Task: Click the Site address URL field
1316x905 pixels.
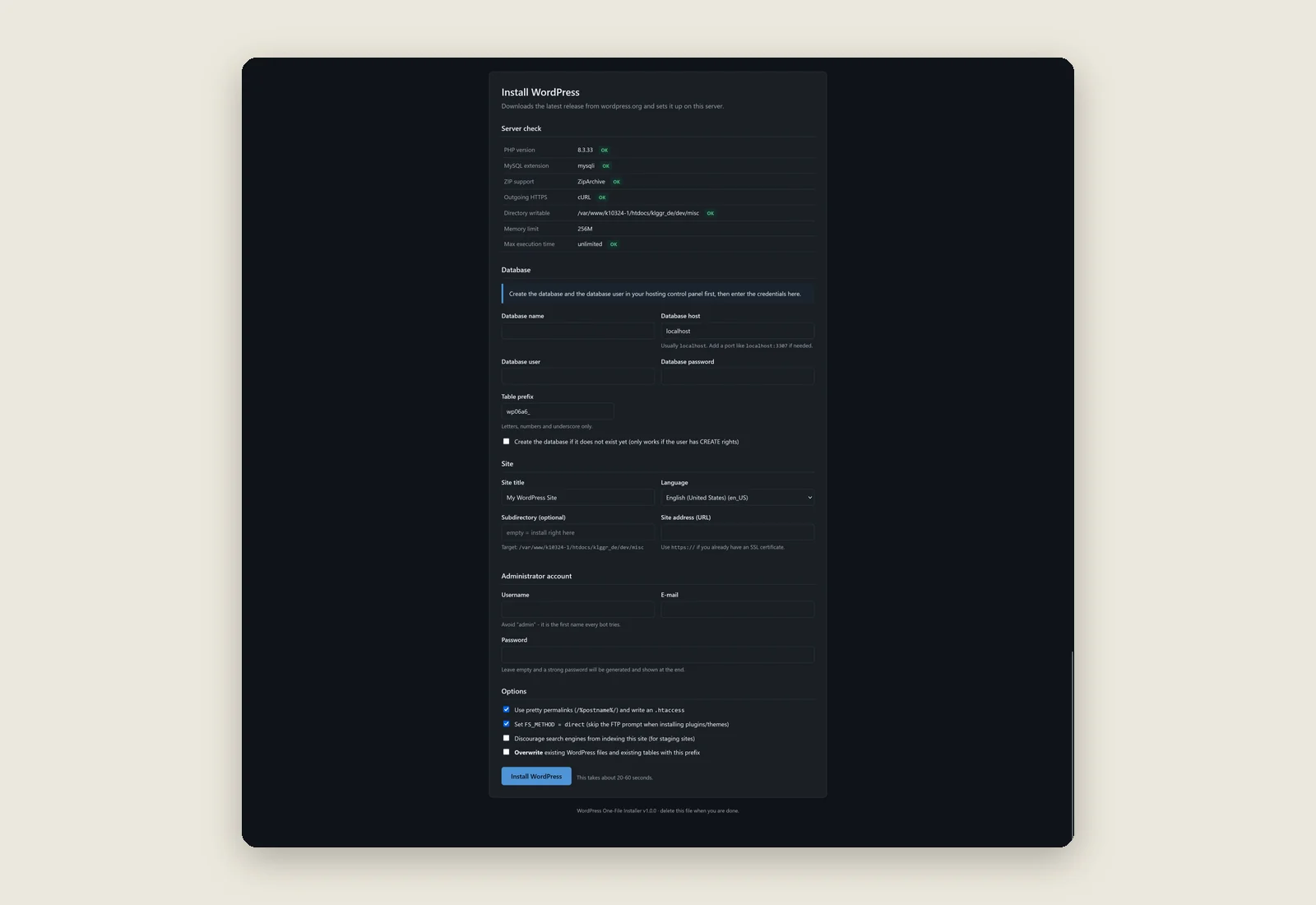Action: [x=737, y=532]
